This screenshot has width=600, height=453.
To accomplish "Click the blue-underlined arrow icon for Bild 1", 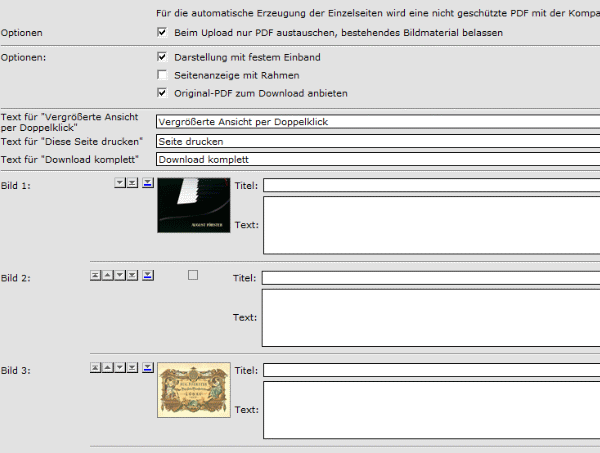I will pos(148,183).
